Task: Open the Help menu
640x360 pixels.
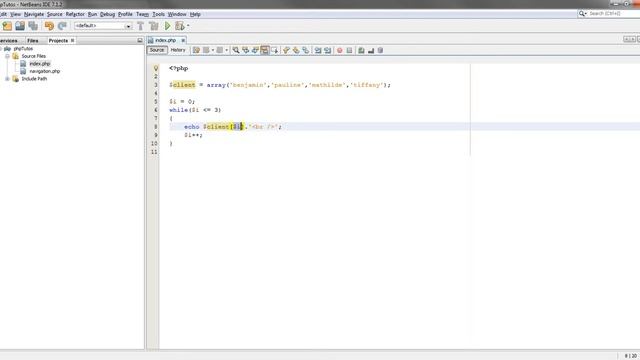Action: click(x=195, y=14)
